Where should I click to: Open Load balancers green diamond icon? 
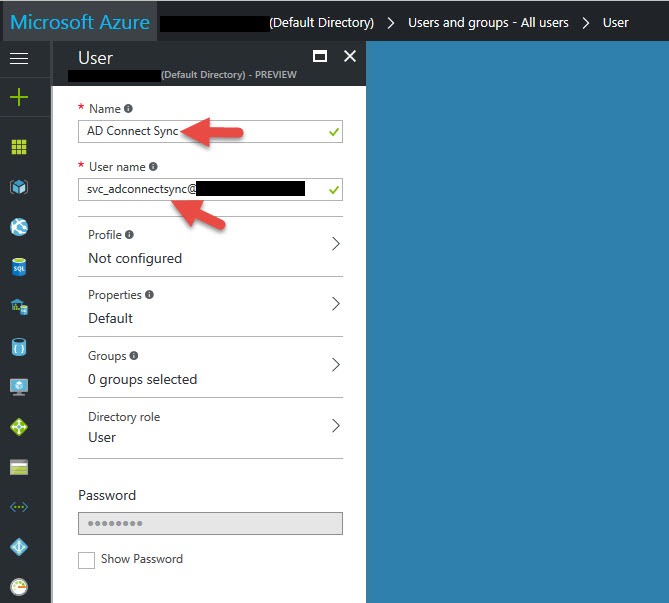(19, 427)
